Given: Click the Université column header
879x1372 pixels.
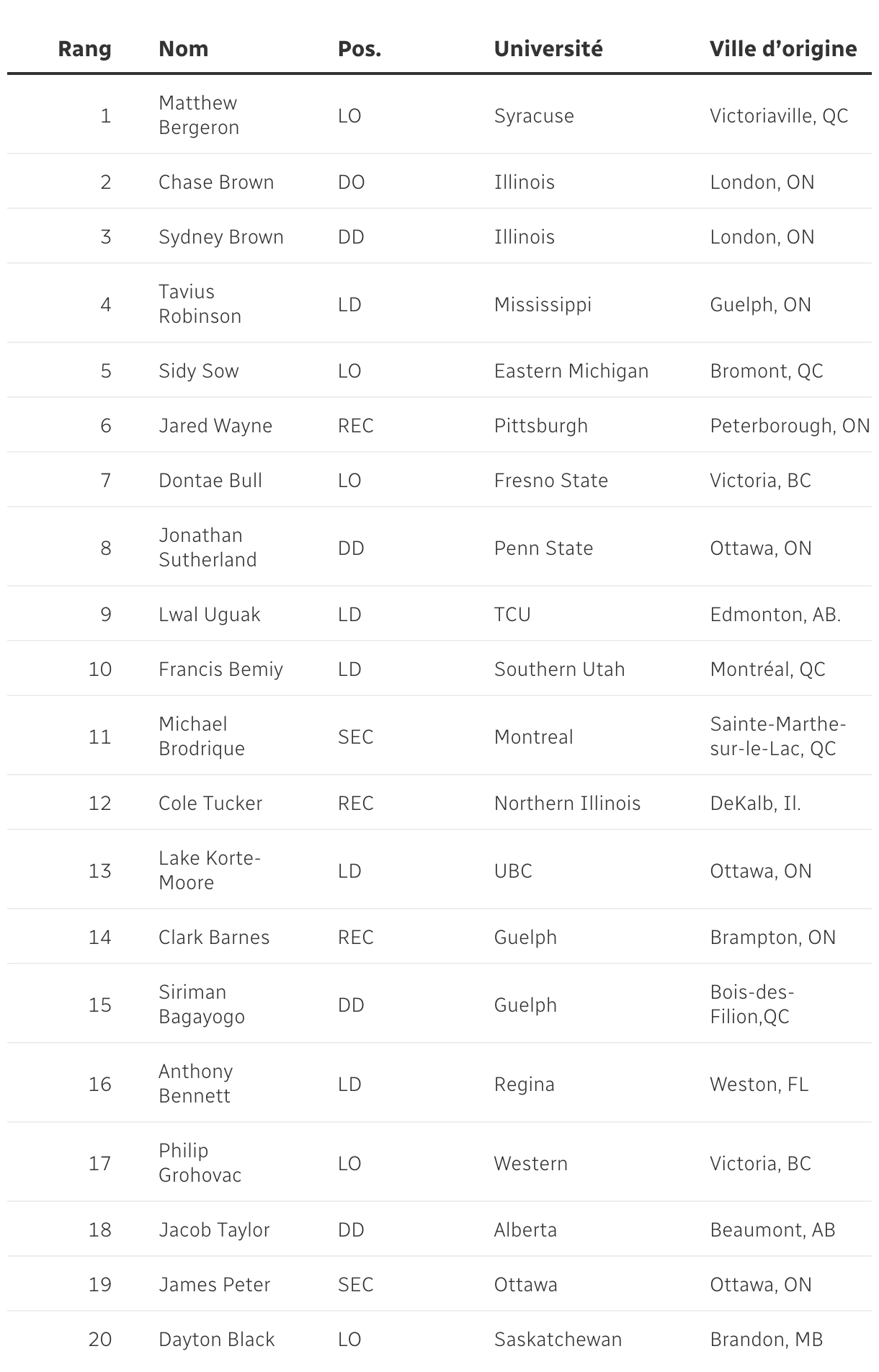Looking at the screenshot, I should tap(548, 49).
